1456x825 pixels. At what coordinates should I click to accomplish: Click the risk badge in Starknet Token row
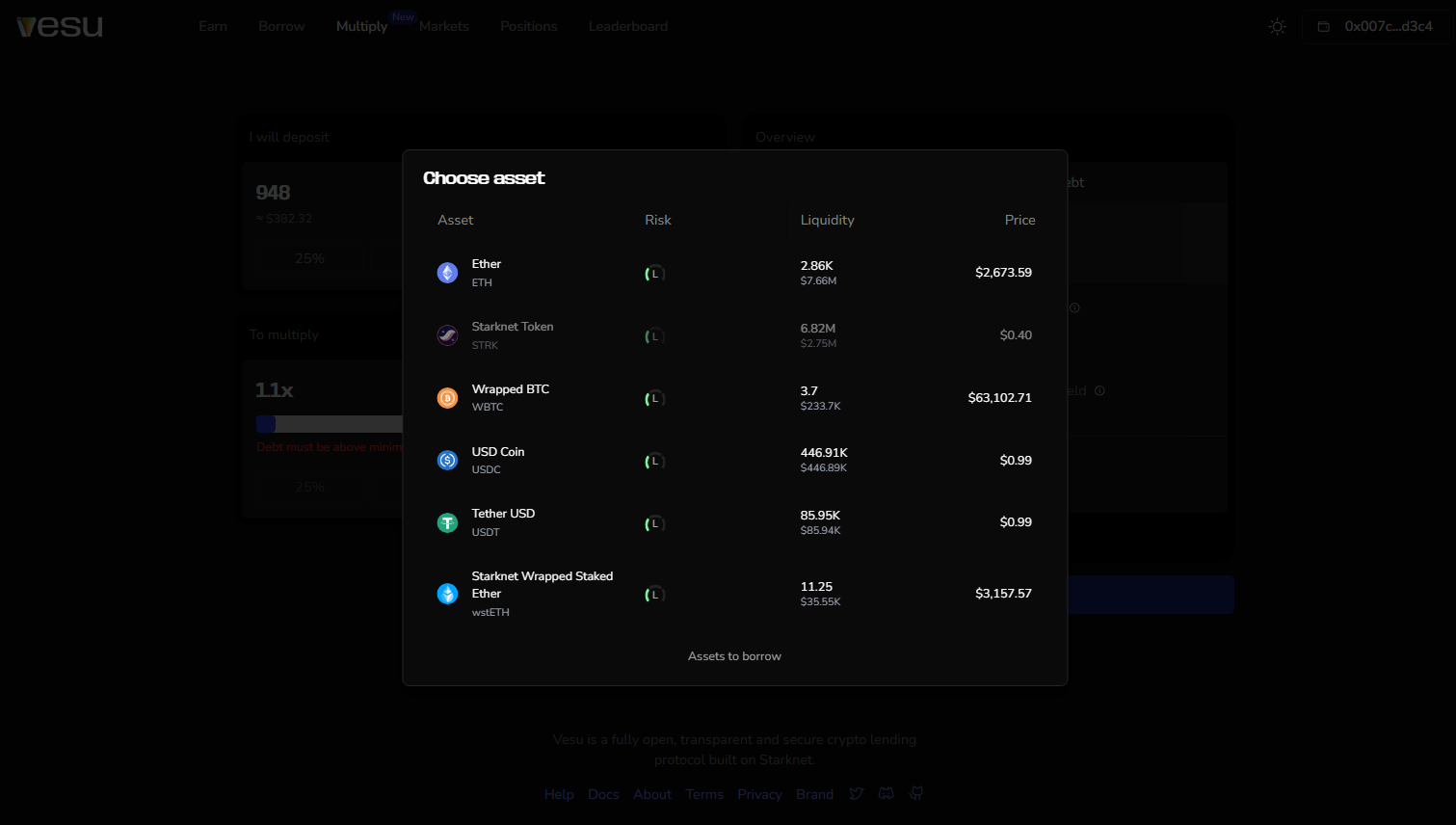655,336
